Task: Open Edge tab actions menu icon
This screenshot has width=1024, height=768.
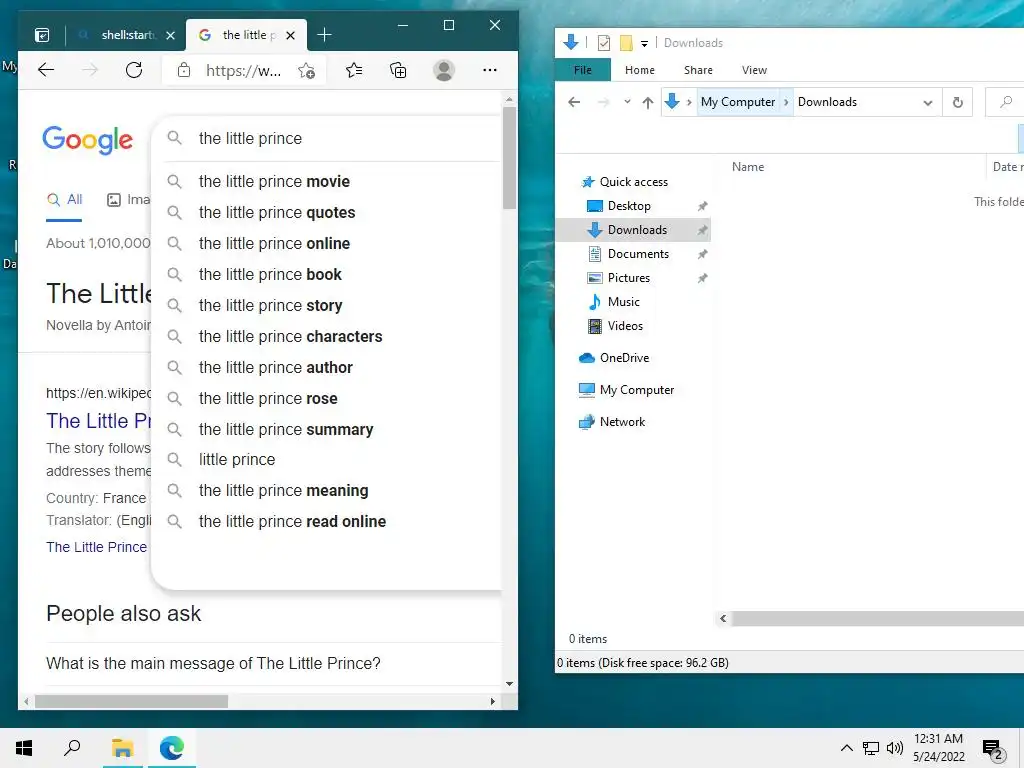Action: pyautogui.click(x=42, y=35)
